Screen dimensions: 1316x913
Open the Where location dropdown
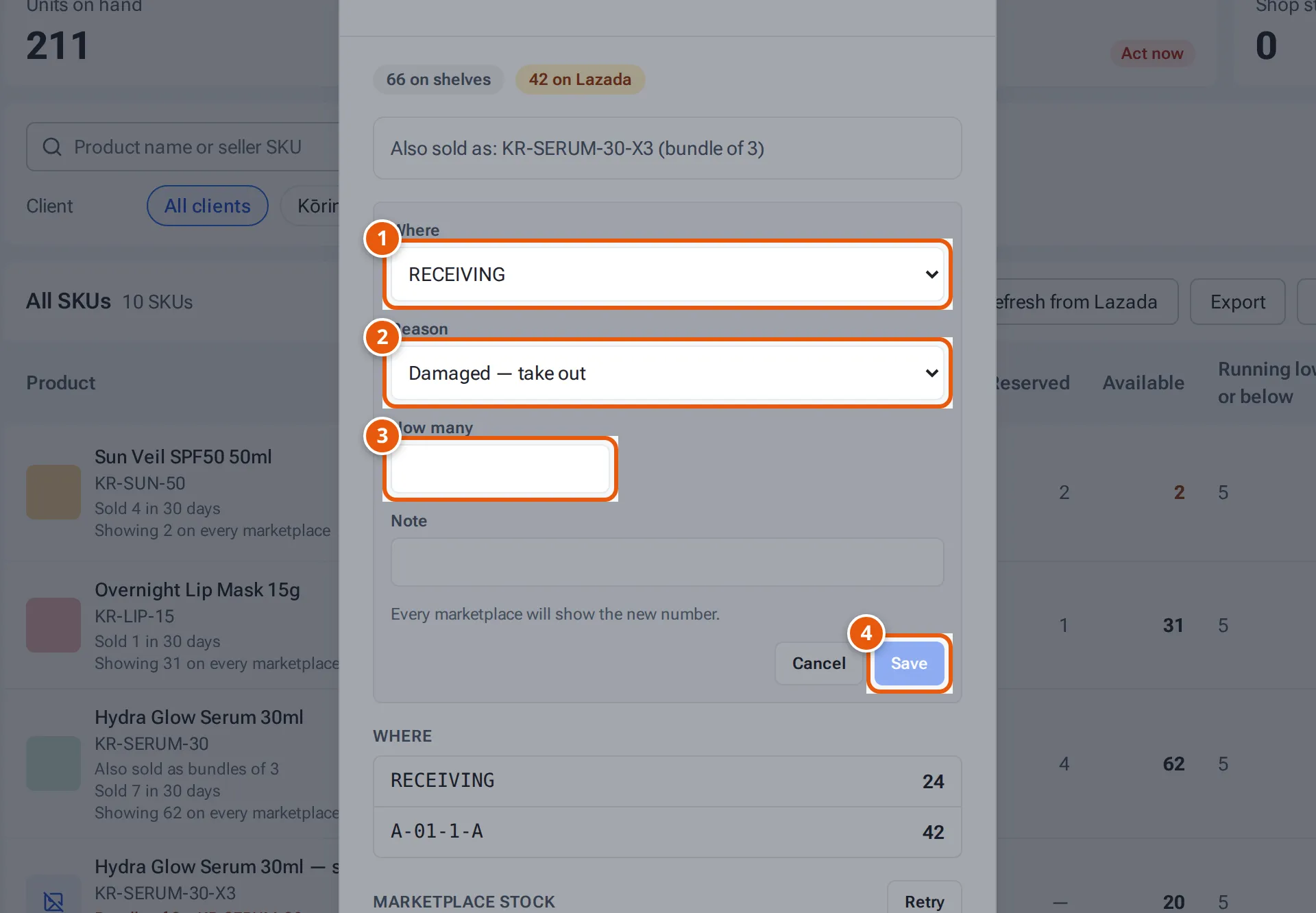667,274
